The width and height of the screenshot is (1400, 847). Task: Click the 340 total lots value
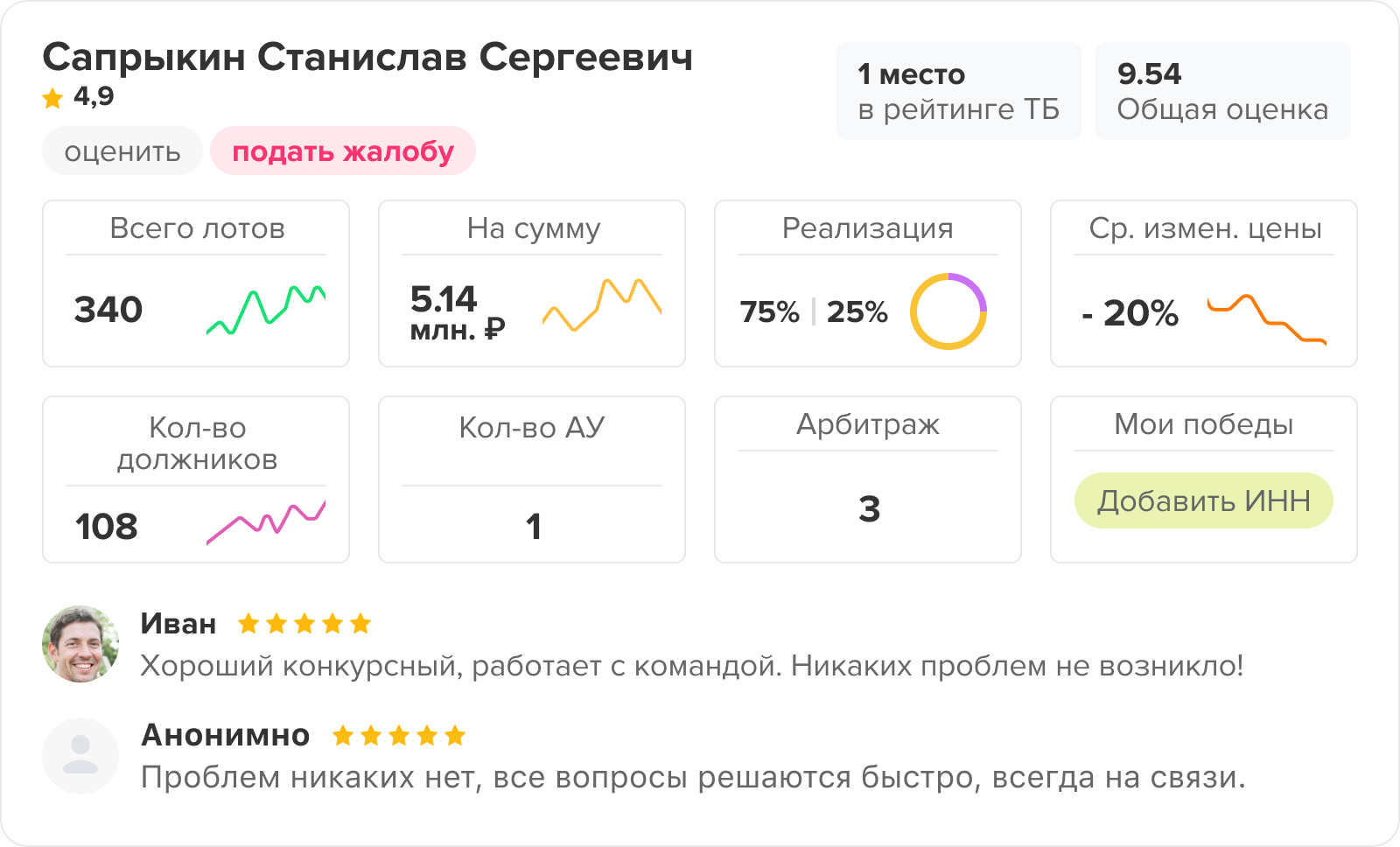pos(108,310)
